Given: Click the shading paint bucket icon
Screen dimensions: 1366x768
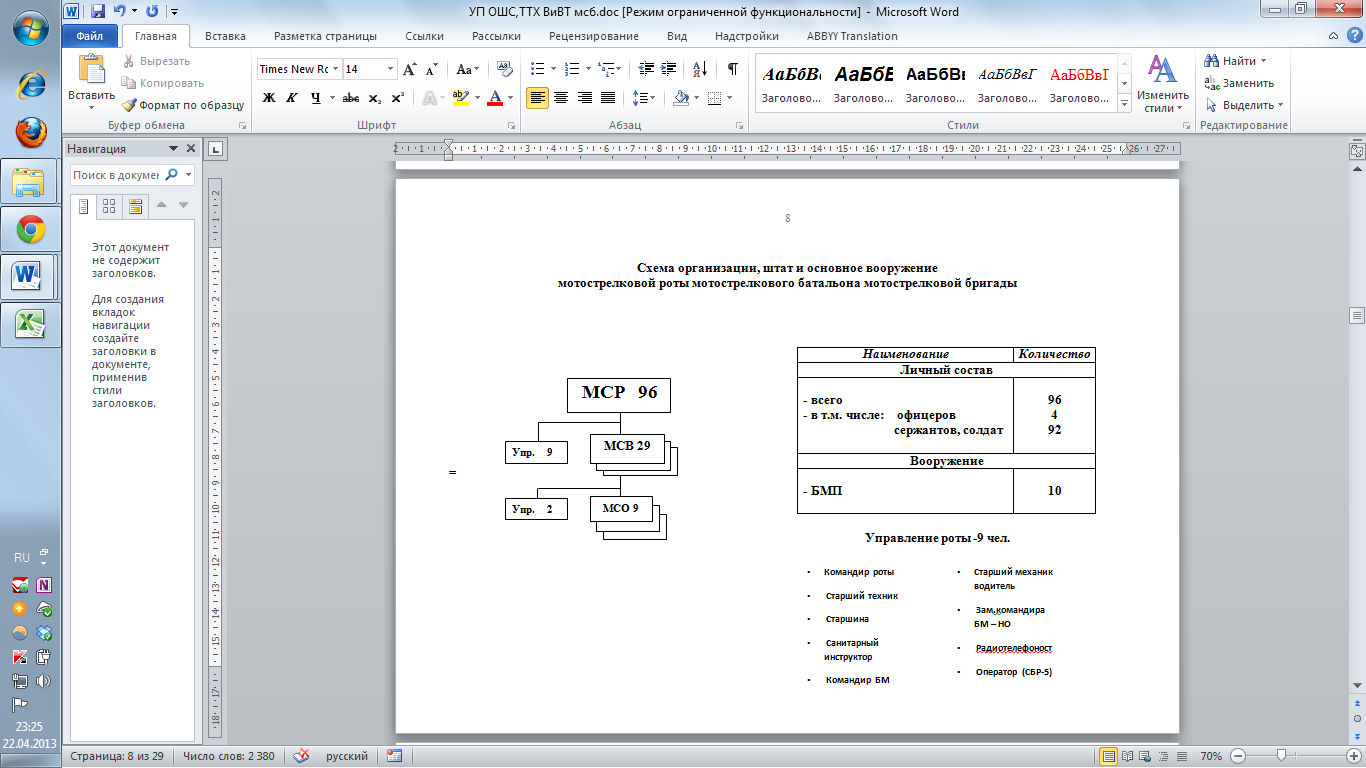Looking at the screenshot, I should [680, 98].
